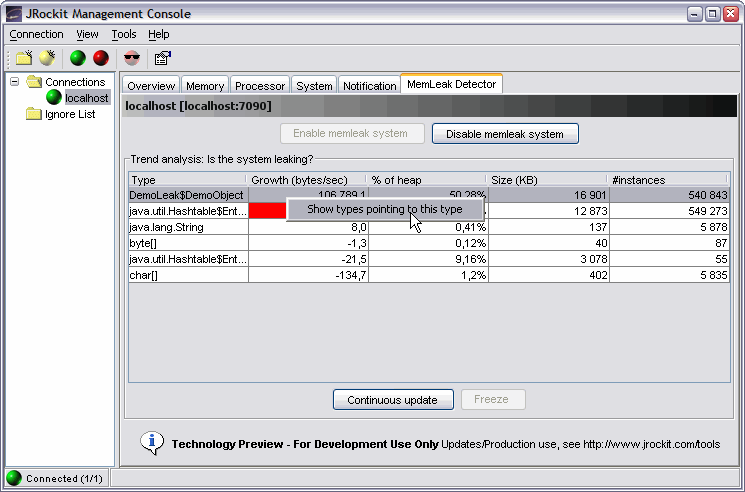Minimize the JRockit Management Console window
This screenshot has height=492, width=745.
tap(695, 14)
